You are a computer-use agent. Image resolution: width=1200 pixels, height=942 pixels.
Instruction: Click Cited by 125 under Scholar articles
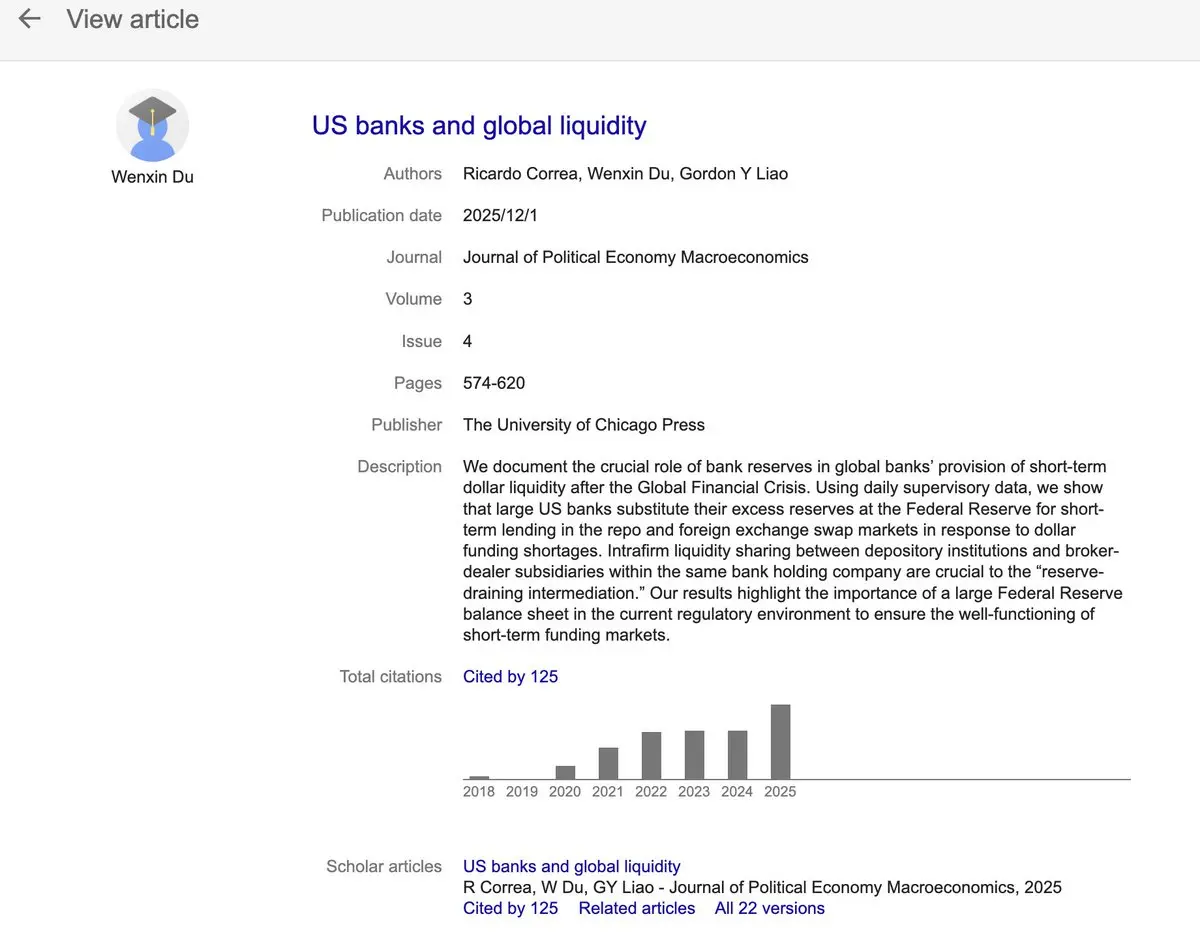[510, 909]
